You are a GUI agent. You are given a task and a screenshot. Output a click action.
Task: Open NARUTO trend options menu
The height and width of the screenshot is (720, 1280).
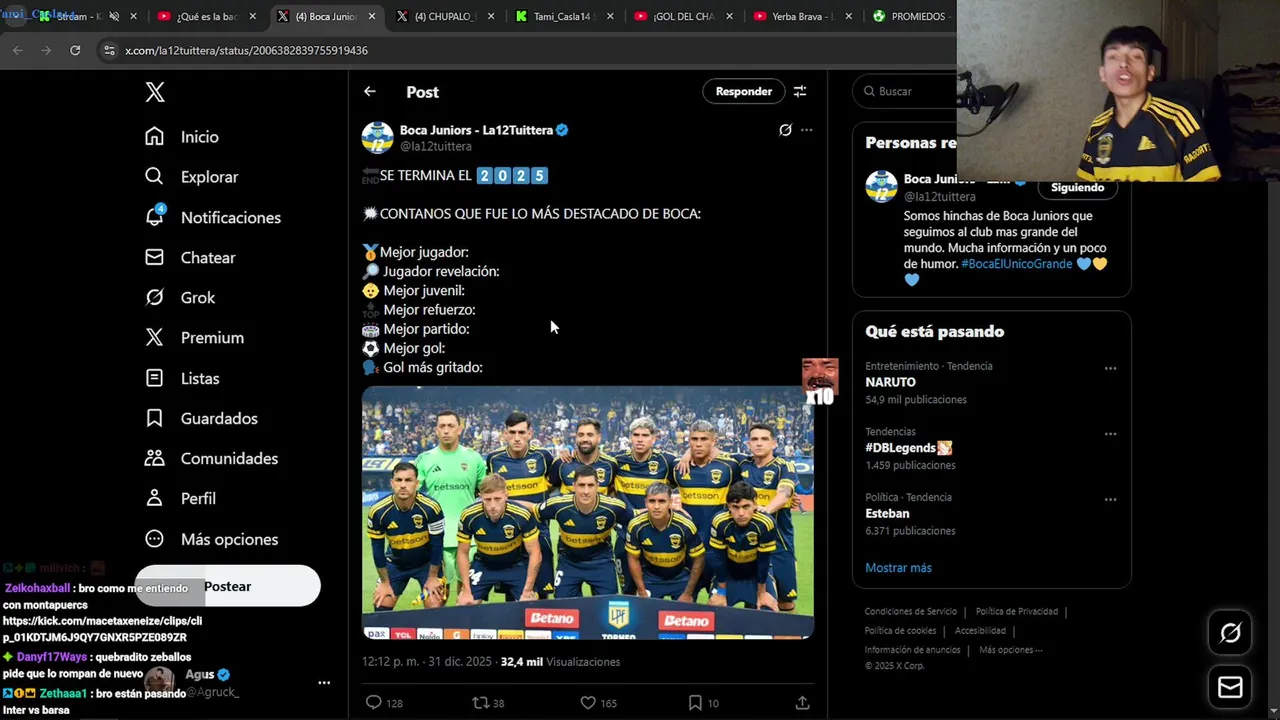tap(1110, 368)
